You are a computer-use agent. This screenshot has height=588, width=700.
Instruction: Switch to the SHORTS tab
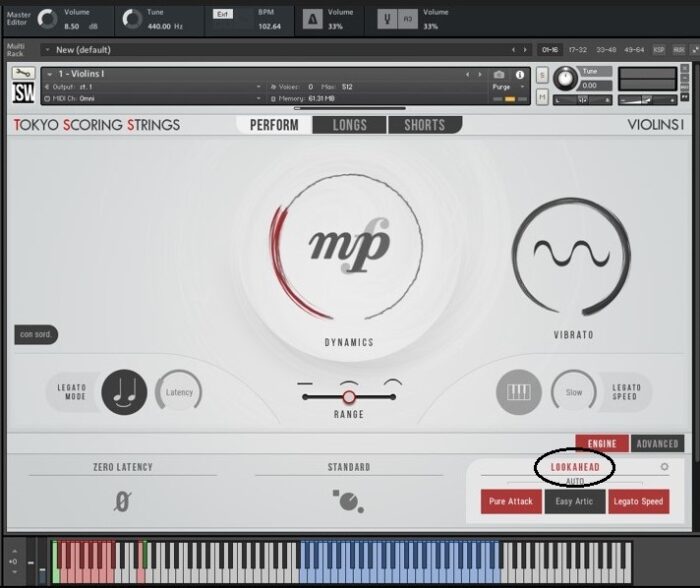tap(425, 125)
